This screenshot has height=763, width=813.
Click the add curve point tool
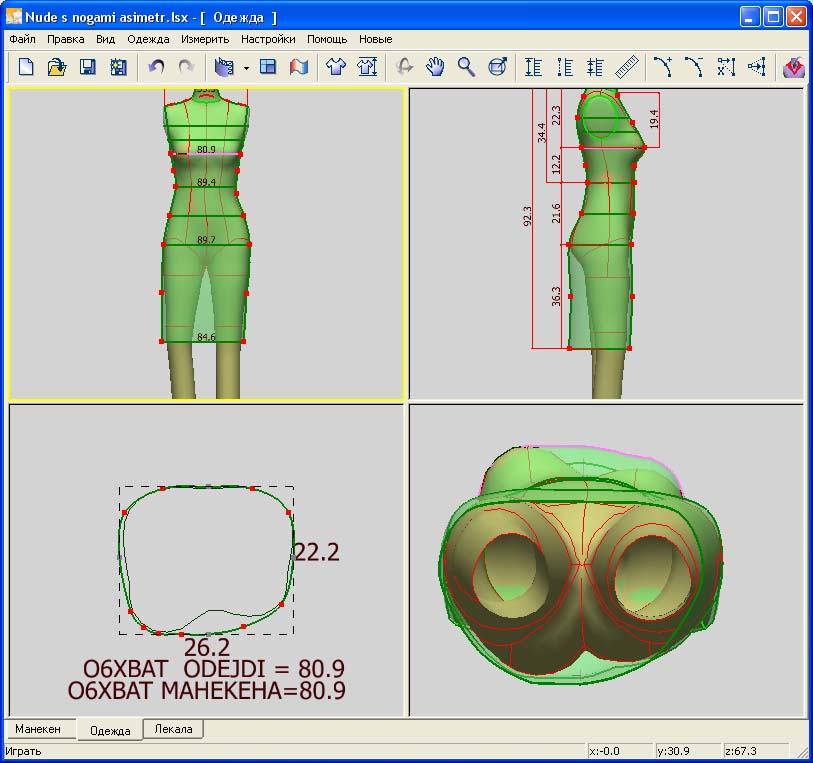(x=663, y=67)
